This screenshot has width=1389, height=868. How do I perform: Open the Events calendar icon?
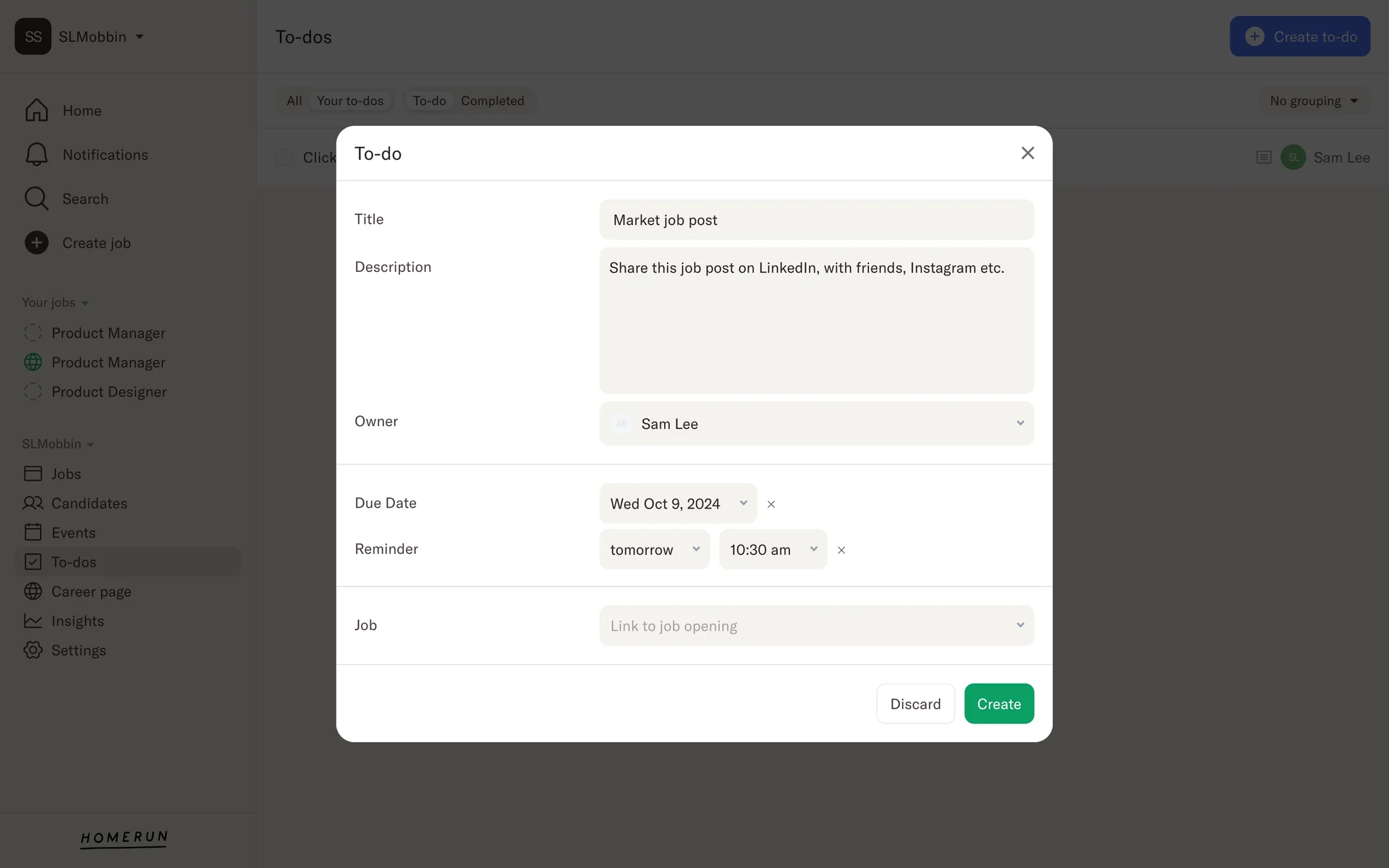(33, 532)
